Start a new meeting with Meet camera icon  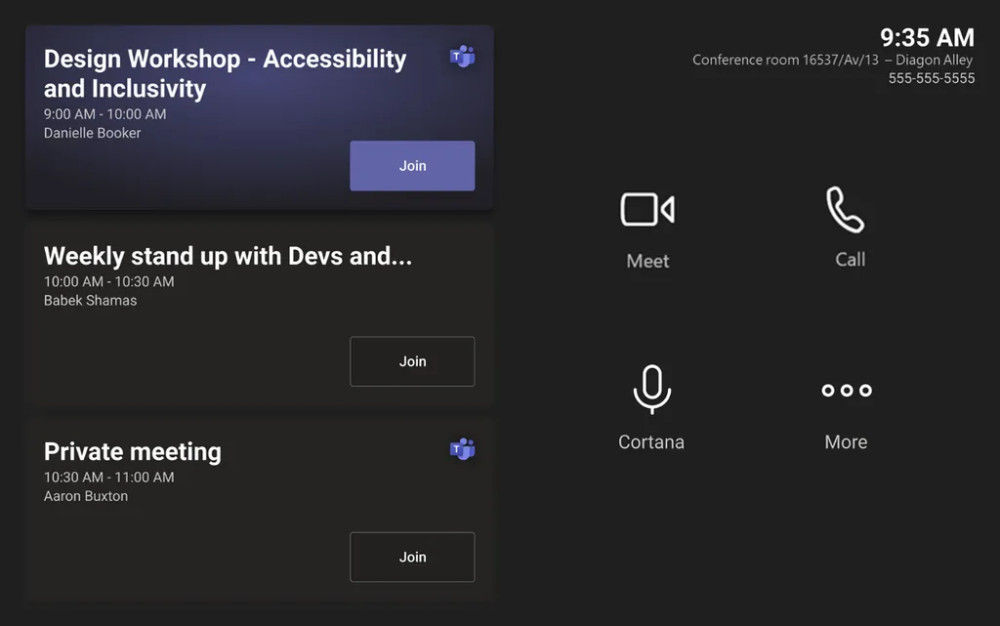pyautogui.click(x=647, y=209)
